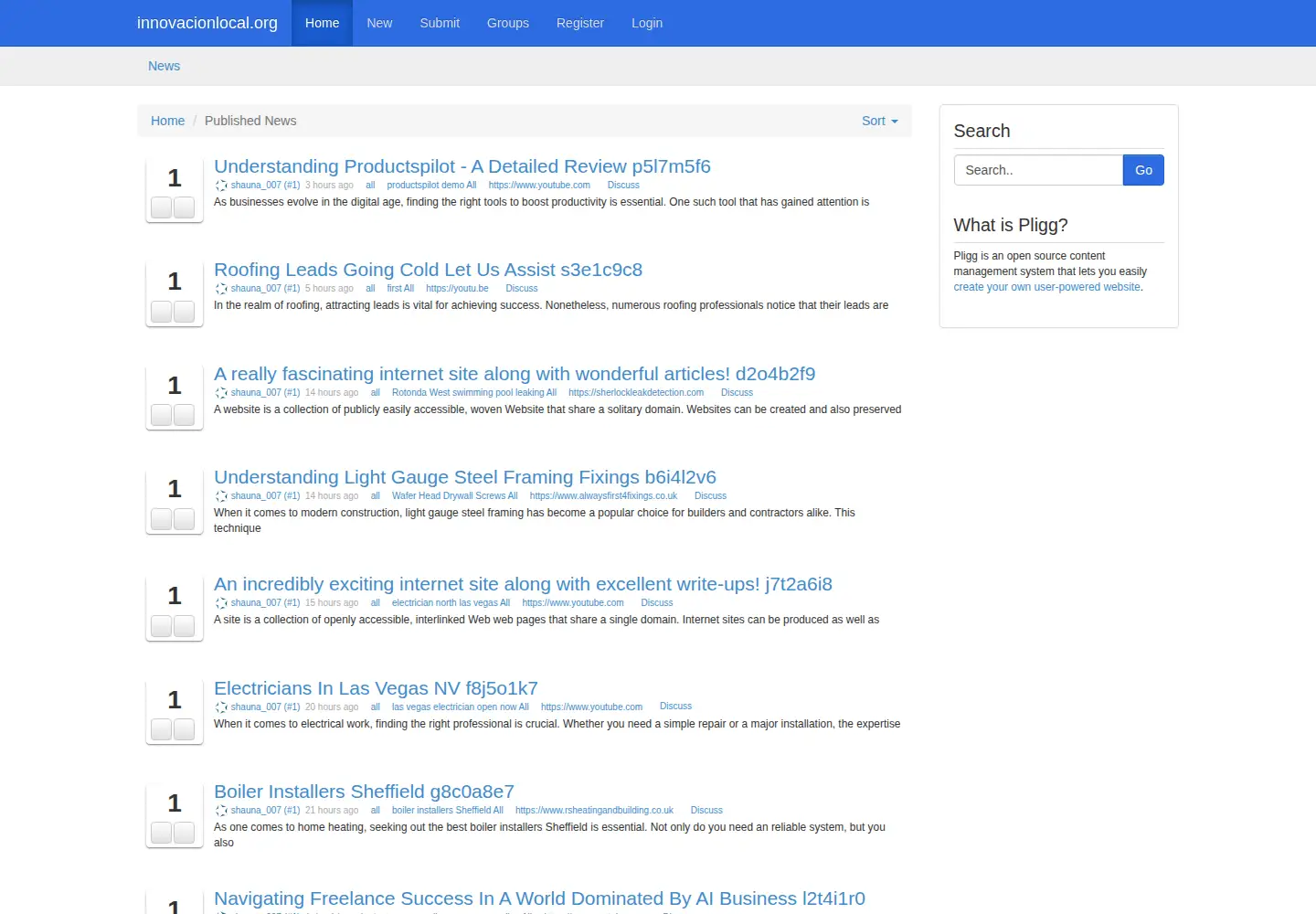Image resolution: width=1316 pixels, height=914 pixels.
Task: Click the author avatar under Roofing Leads Going Cold
Action: (221, 289)
